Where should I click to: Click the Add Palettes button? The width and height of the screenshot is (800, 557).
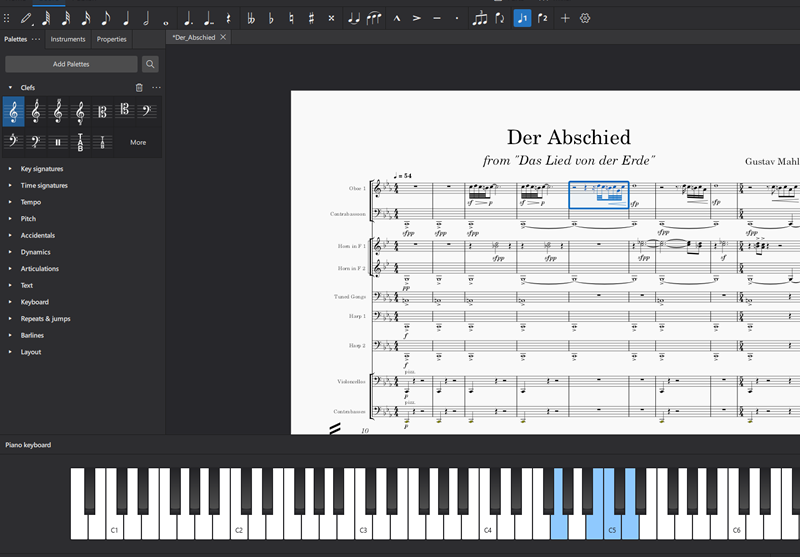pyautogui.click(x=71, y=64)
